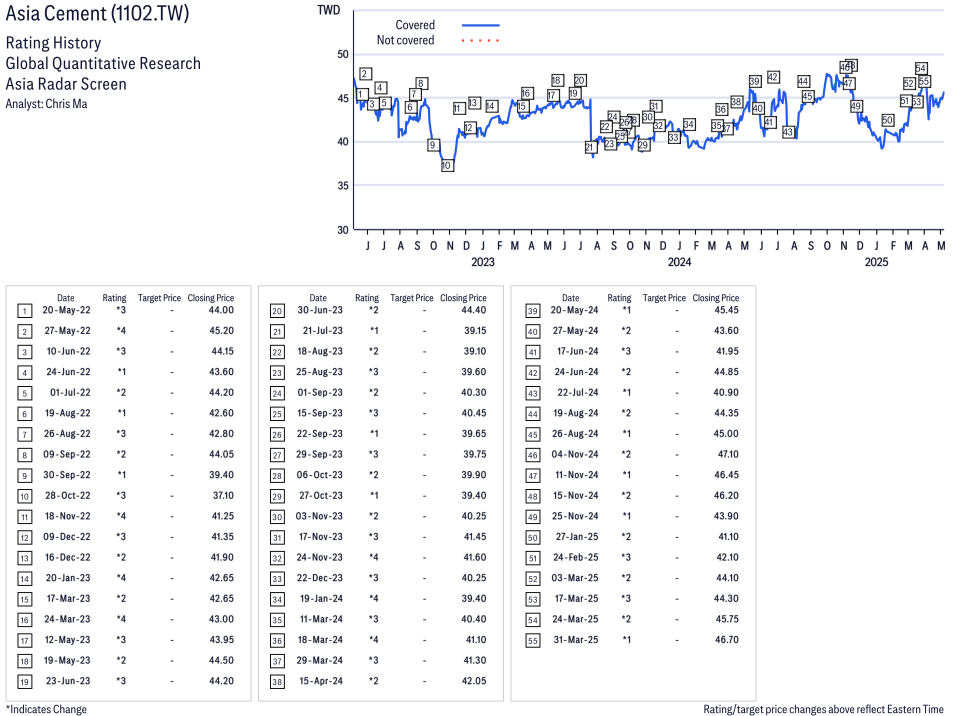This screenshot has width=955, height=716.
Task: Click the date 17-Jun-24 in the table
Action: 578,351
